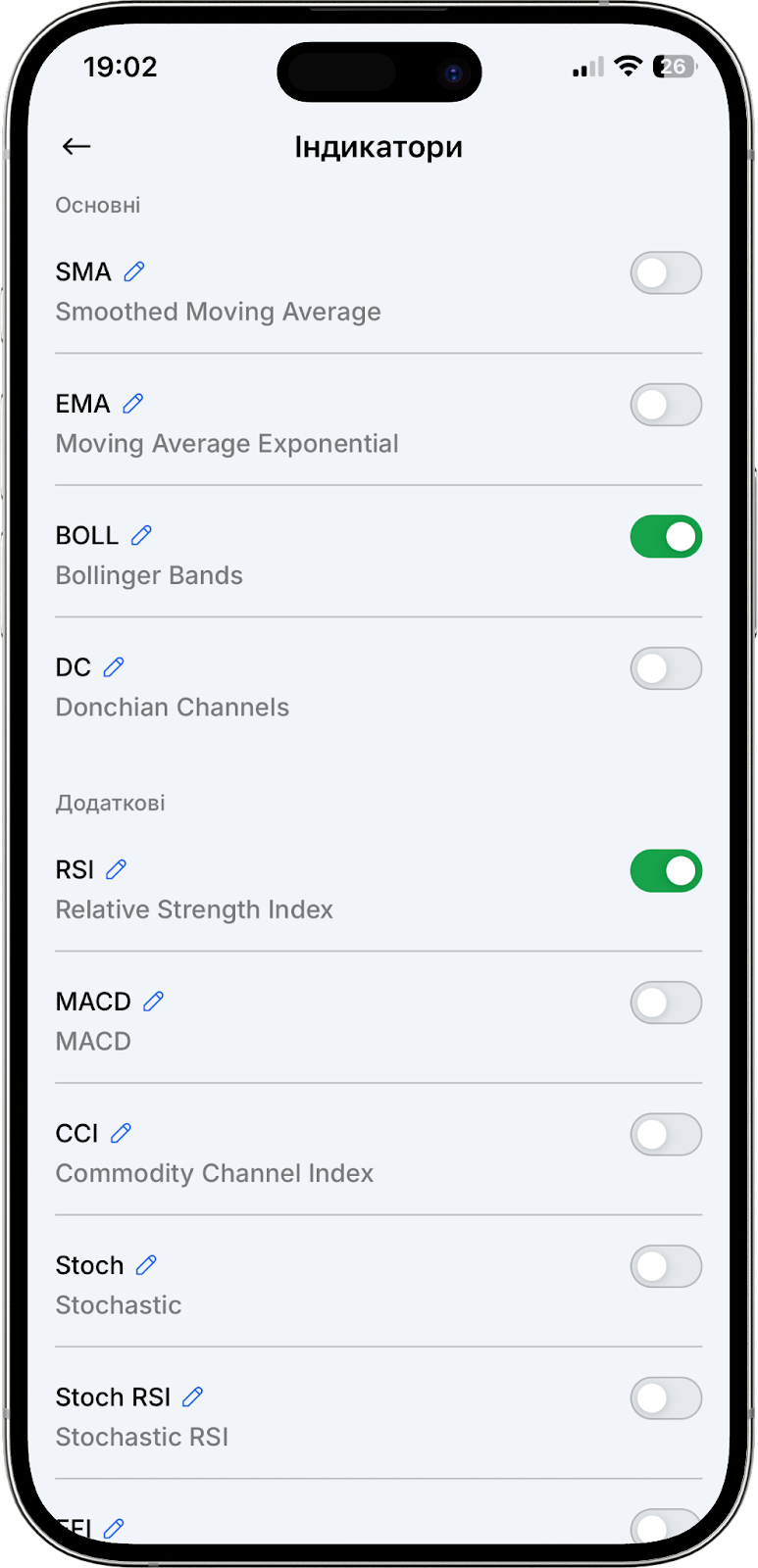Edit Bollinger Bands parameters pencil

pyautogui.click(x=141, y=535)
